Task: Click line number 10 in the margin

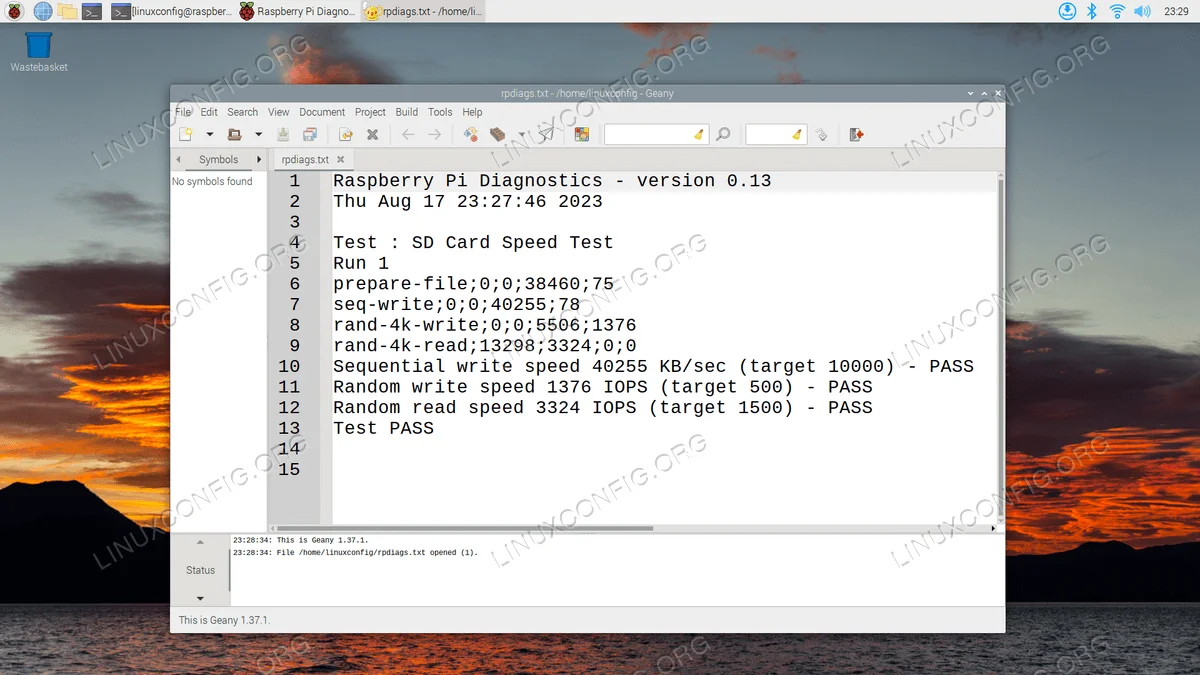Action: 289,366
